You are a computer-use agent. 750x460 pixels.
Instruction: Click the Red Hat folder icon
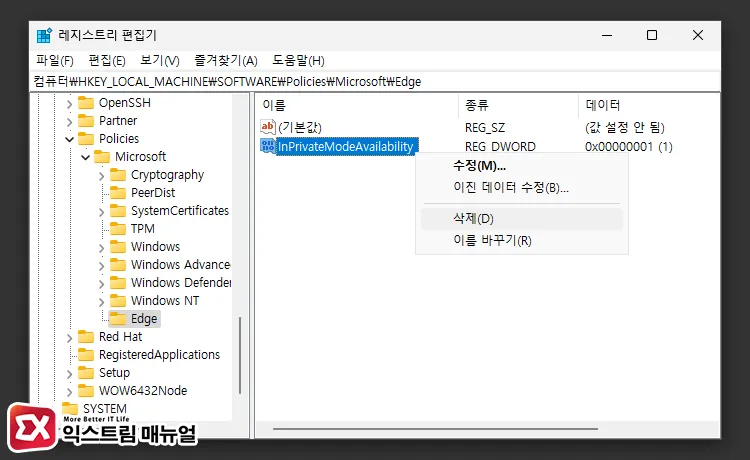(x=86, y=337)
